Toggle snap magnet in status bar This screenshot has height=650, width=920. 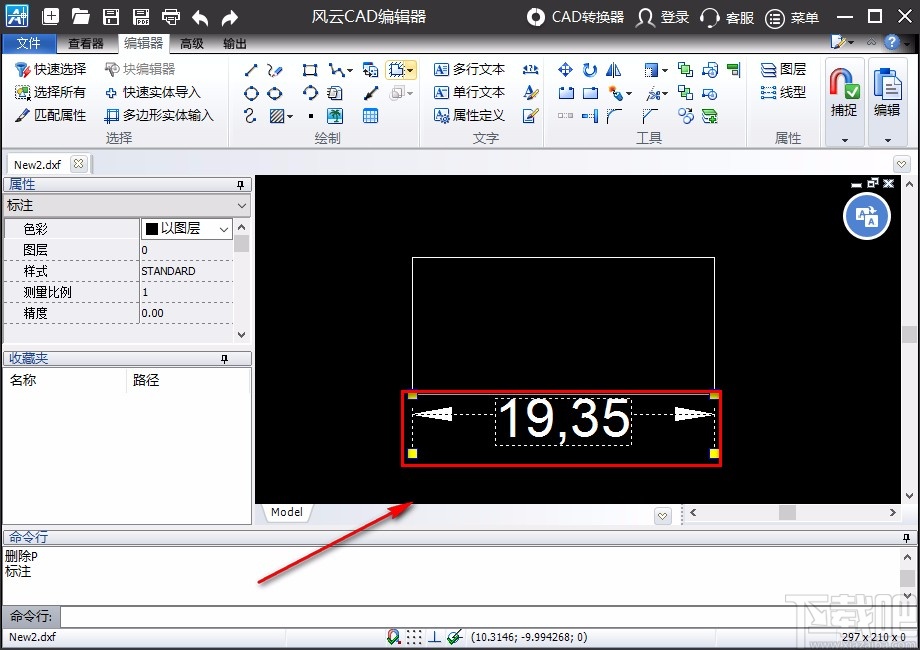coord(395,636)
